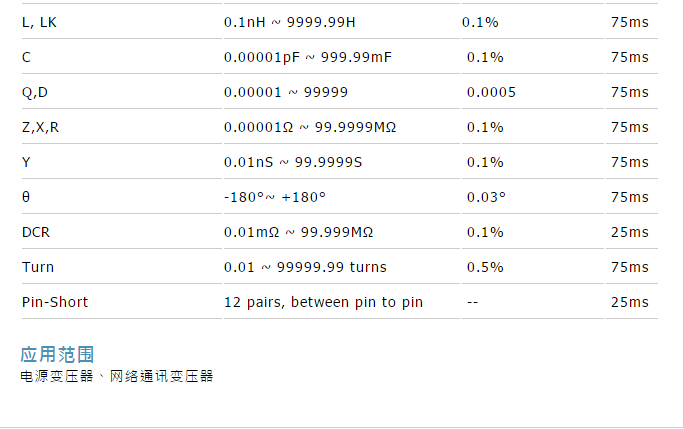
Task: Select the Turn parameter label
Action: (38, 267)
